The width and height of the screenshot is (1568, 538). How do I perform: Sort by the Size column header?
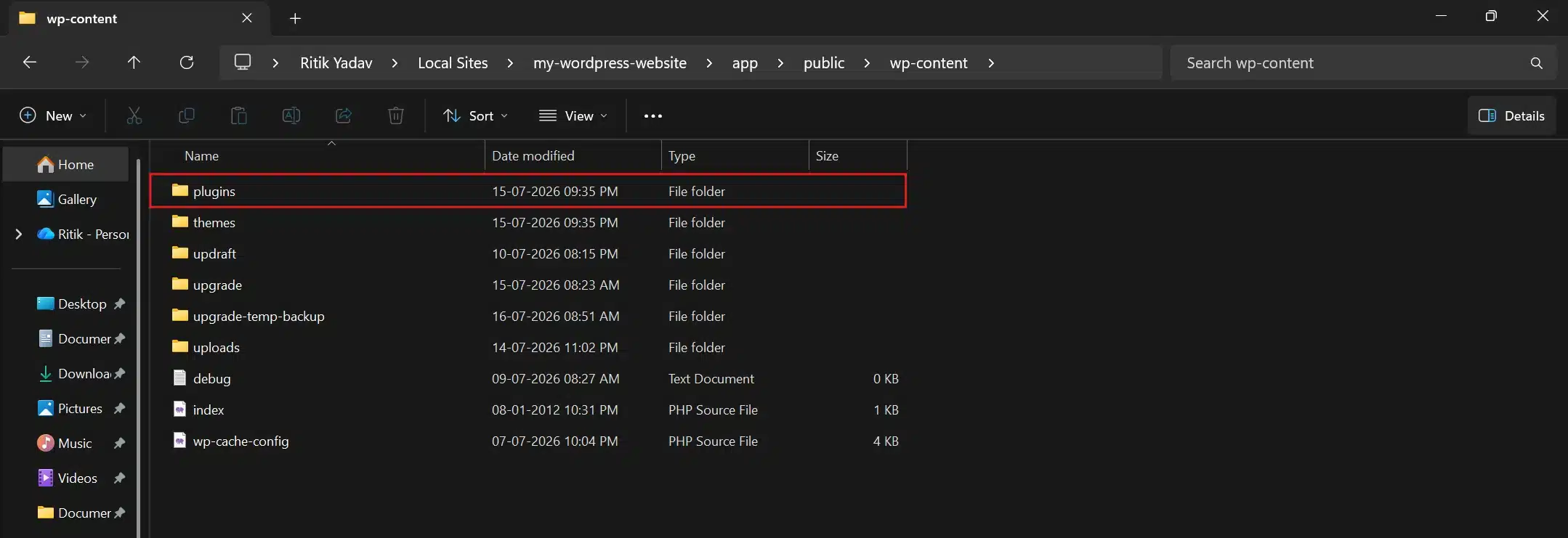858,156
